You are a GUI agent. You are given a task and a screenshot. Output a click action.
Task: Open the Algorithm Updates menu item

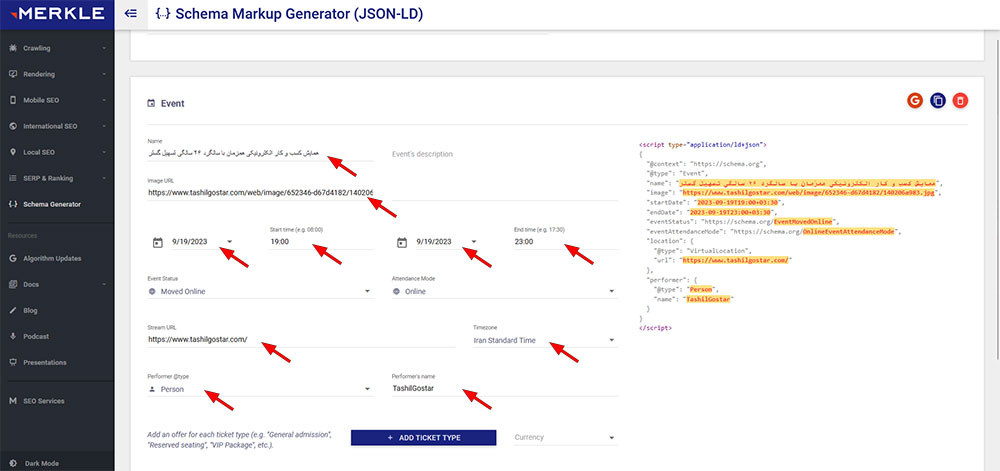click(57, 259)
